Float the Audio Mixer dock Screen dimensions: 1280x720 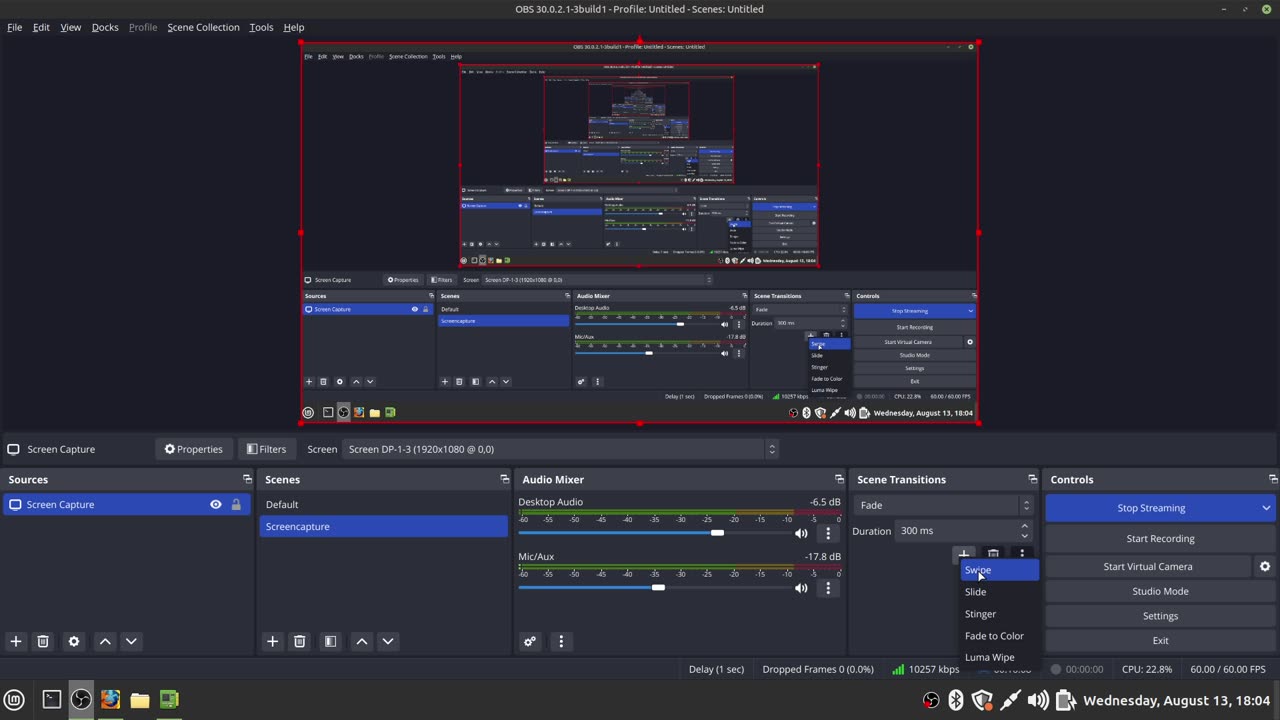(x=839, y=480)
